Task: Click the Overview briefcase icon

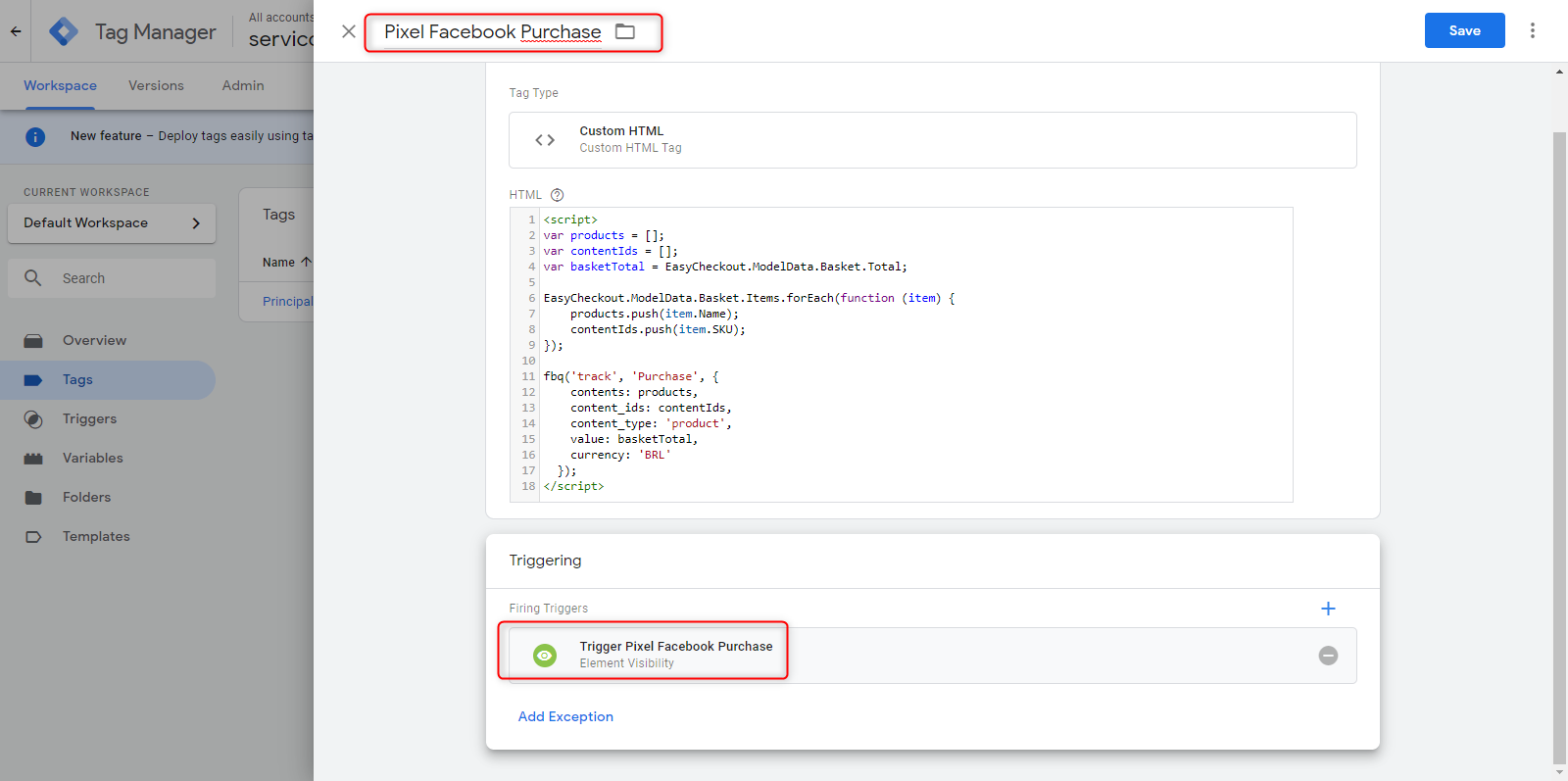Action: click(33, 341)
